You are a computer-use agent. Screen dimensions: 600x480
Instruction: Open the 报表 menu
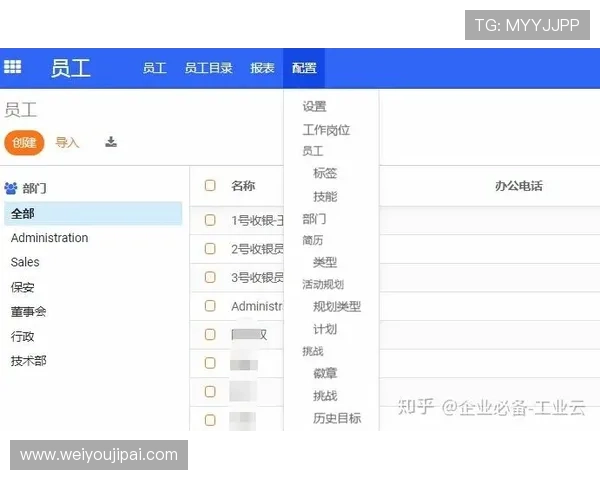click(262, 69)
